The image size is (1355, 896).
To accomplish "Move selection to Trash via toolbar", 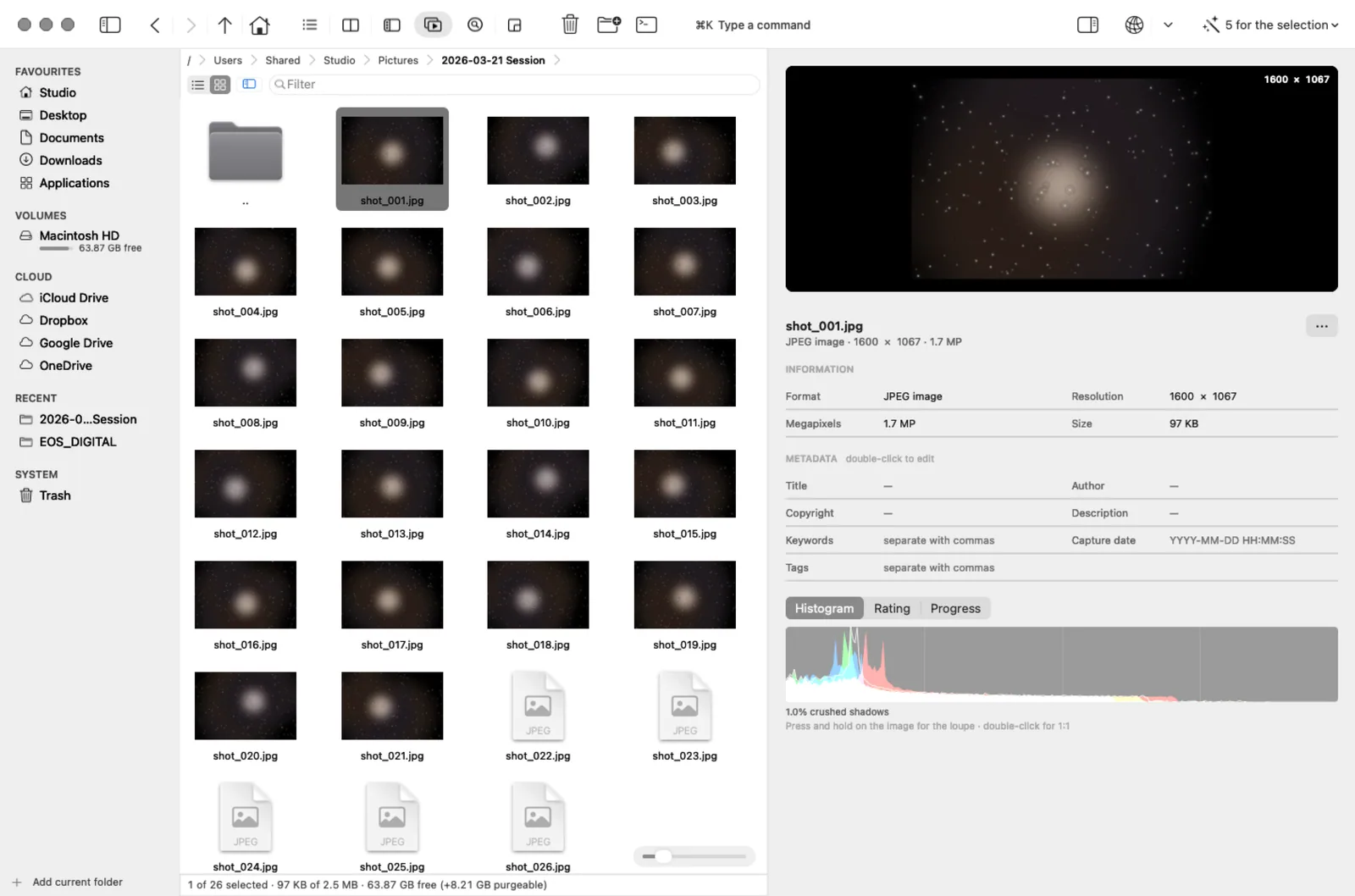I will pos(570,25).
